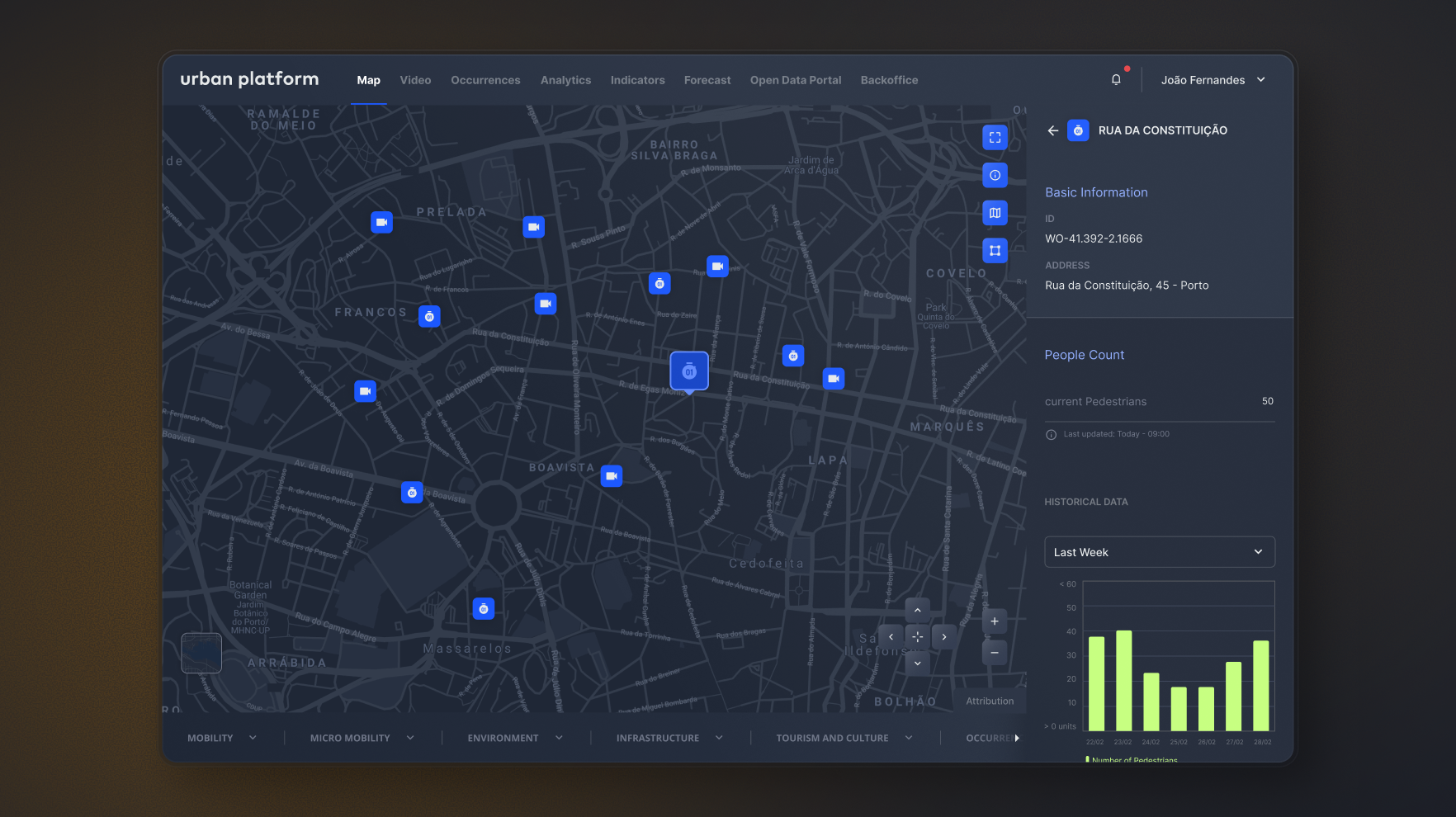This screenshot has height=817, width=1456.
Task: Click the notification bell icon
Action: [1116, 80]
